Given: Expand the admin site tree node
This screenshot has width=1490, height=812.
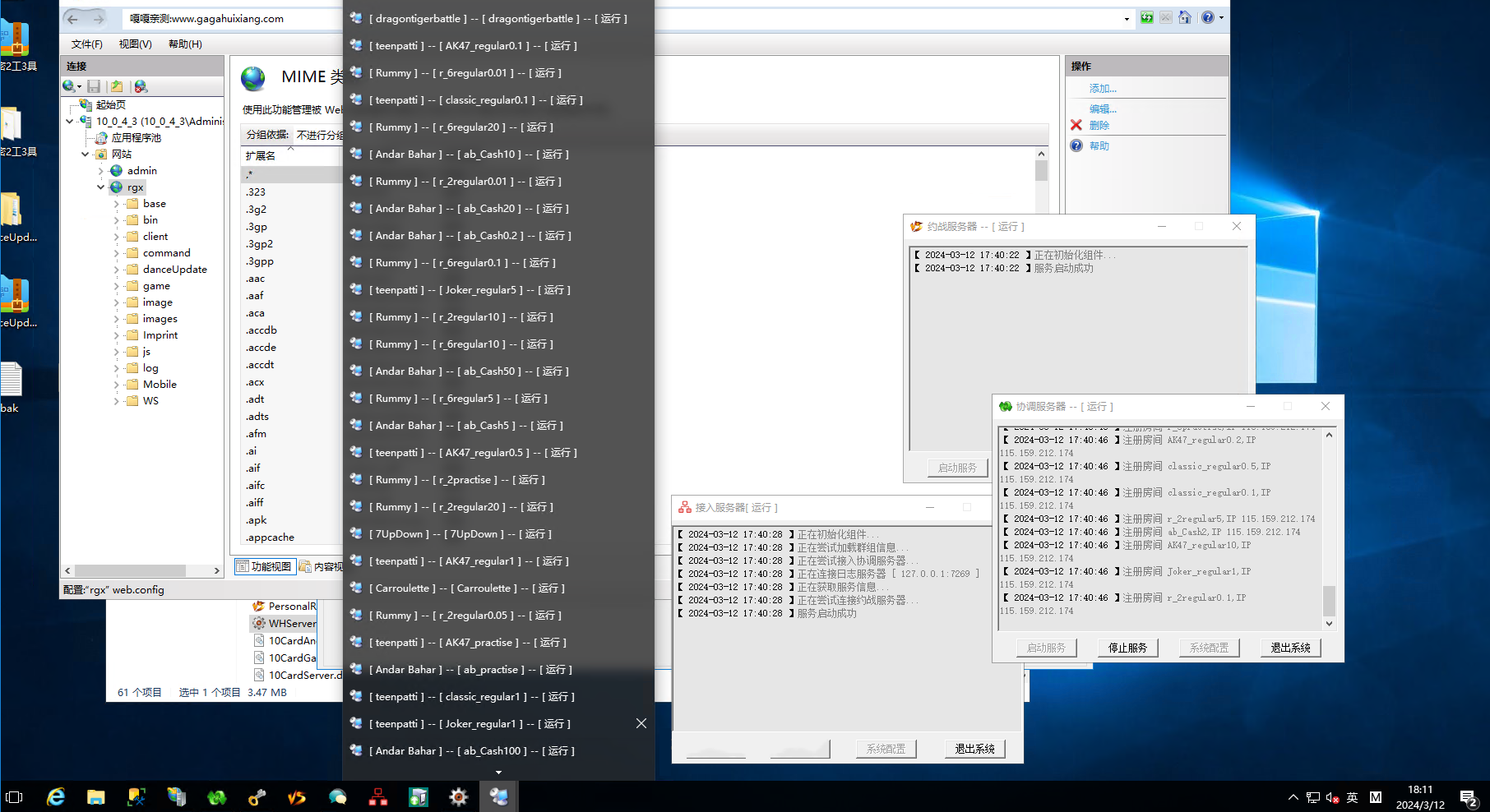Looking at the screenshot, I should pyautogui.click(x=101, y=171).
